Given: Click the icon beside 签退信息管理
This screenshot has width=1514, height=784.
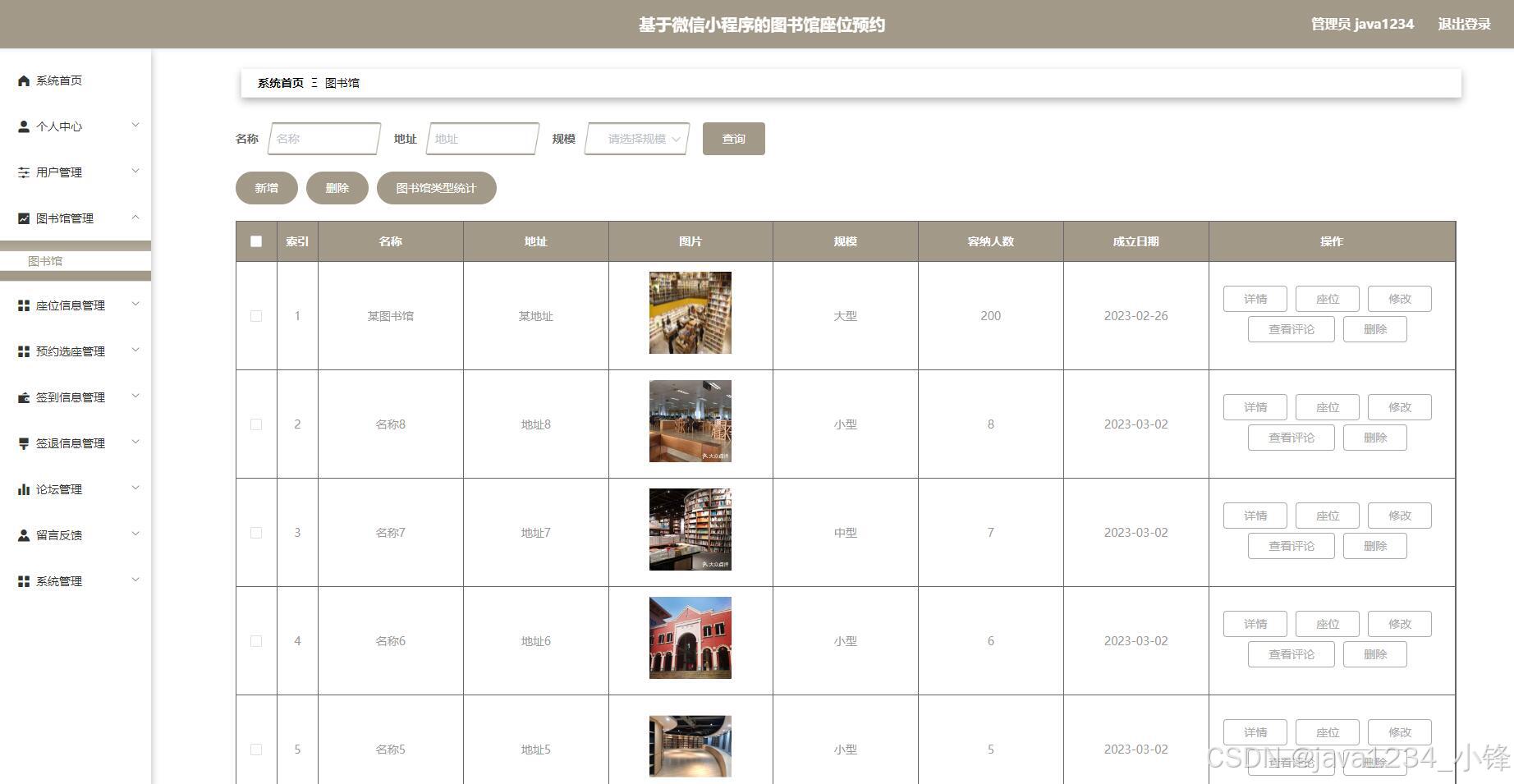Looking at the screenshot, I should pyautogui.click(x=24, y=443).
